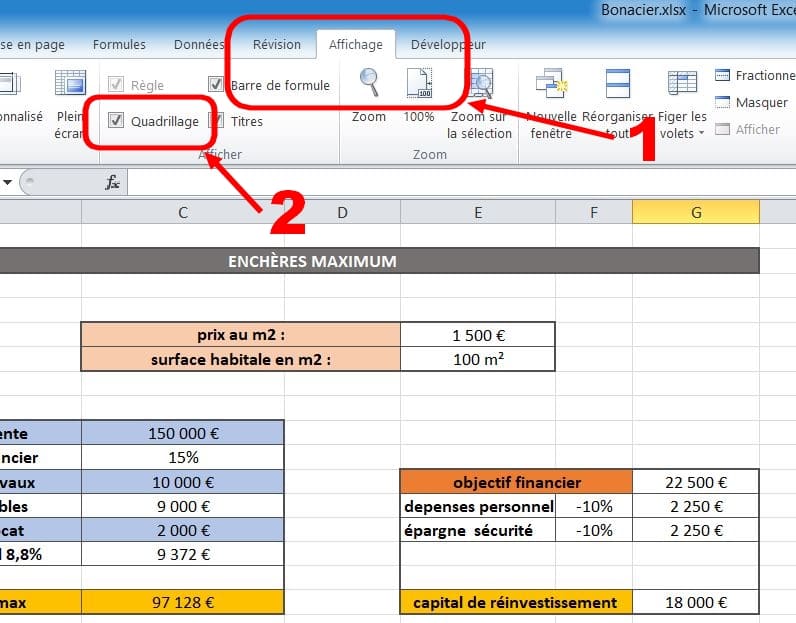The image size is (796, 623).
Task: Select cell with 9 000 €
Action: [183, 506]
